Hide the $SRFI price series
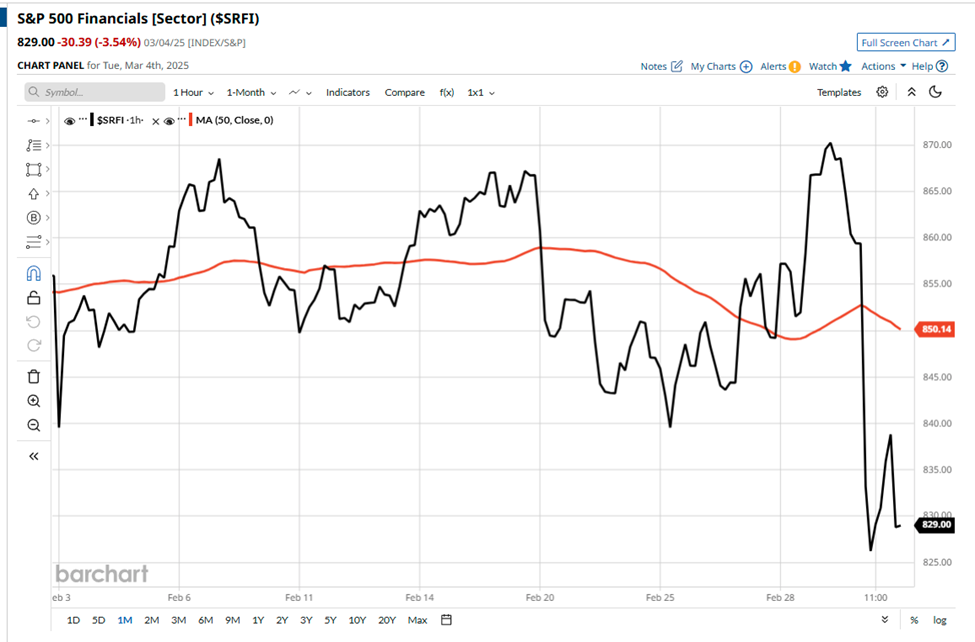The height and width of the screenshot is (642, 975). (x=70, y=120)
